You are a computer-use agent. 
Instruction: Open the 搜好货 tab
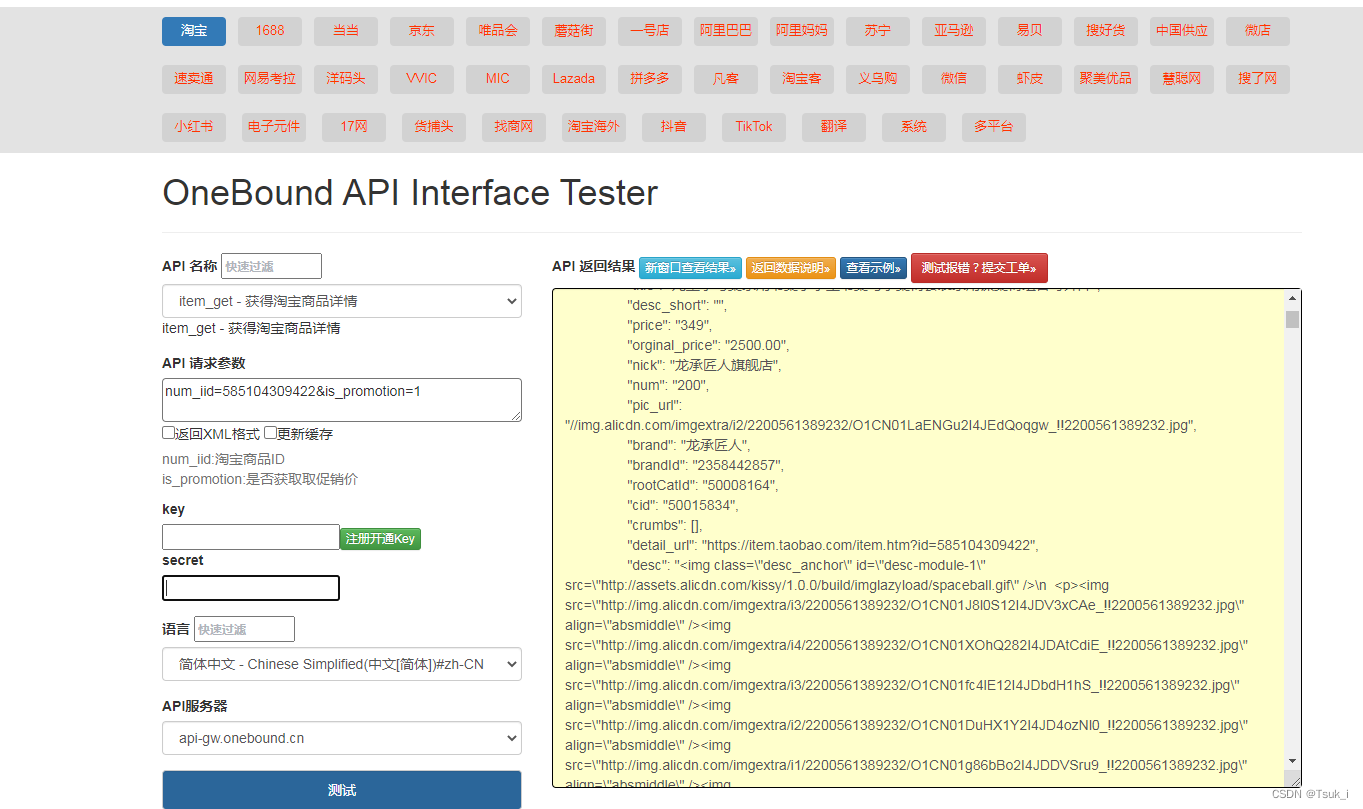tap(1106, 31)
